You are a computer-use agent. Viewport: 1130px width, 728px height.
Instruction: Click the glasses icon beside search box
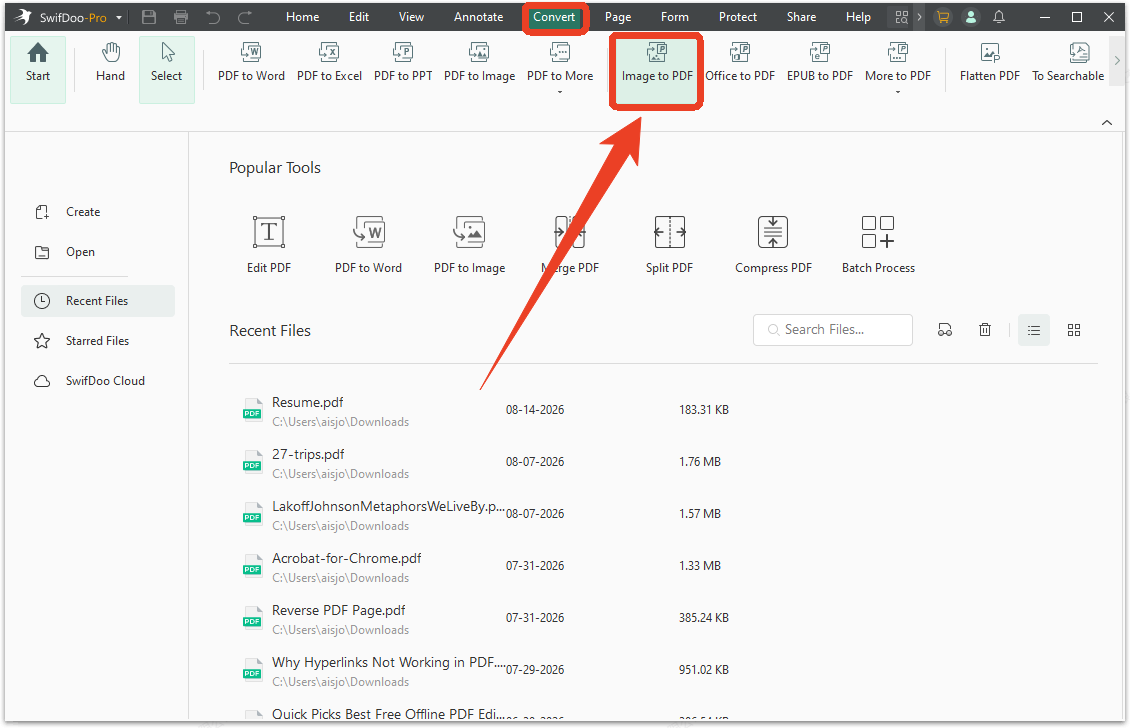pyautogui.click(x=945, y=330)
